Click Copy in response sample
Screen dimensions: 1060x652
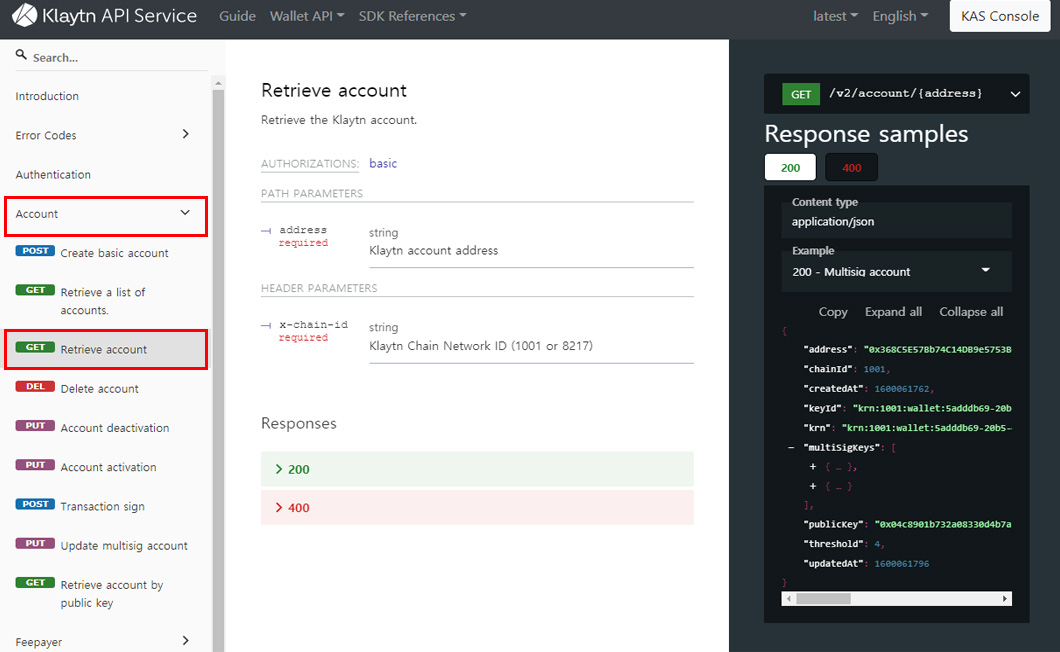click(833, 312)
